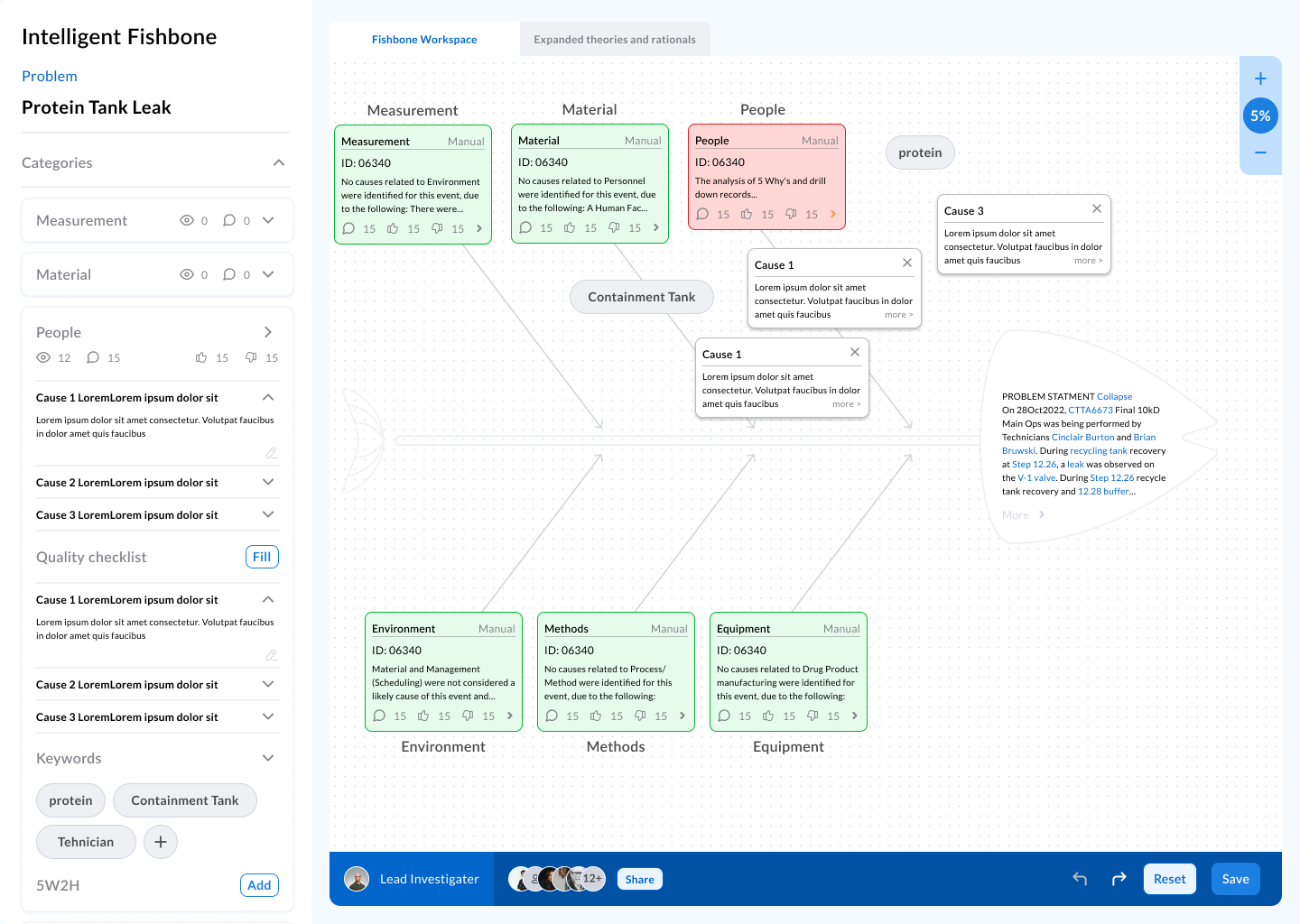Viewport: 1300px width, 924px height.
Task: Click the thumbs up icon on the People card
Action: (x=747, y=214)
